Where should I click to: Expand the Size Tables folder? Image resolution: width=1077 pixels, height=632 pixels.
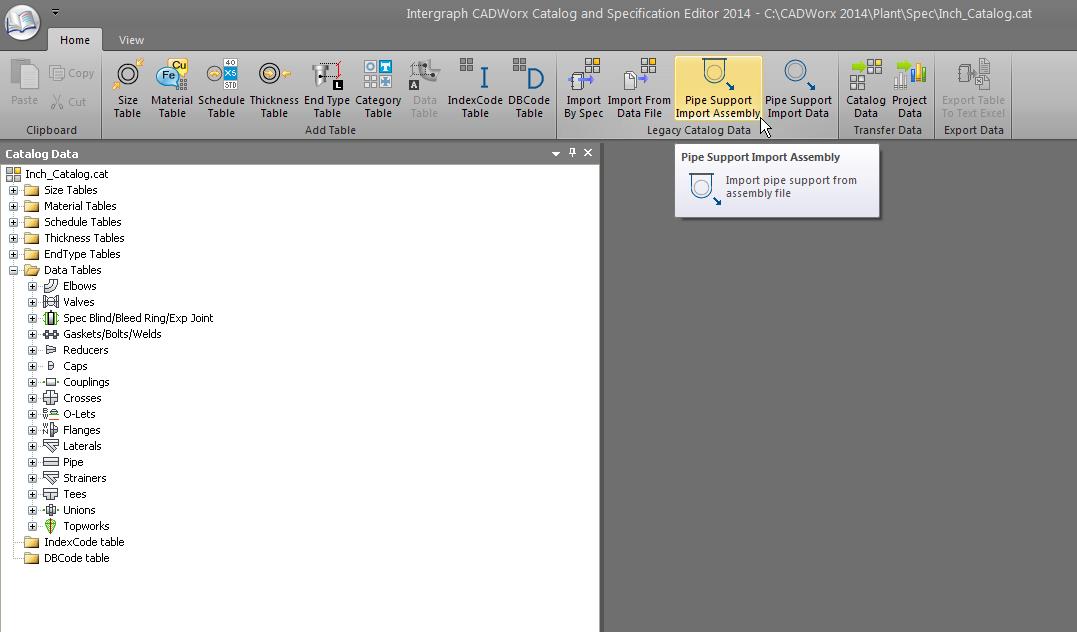click(x=14, y=190)
